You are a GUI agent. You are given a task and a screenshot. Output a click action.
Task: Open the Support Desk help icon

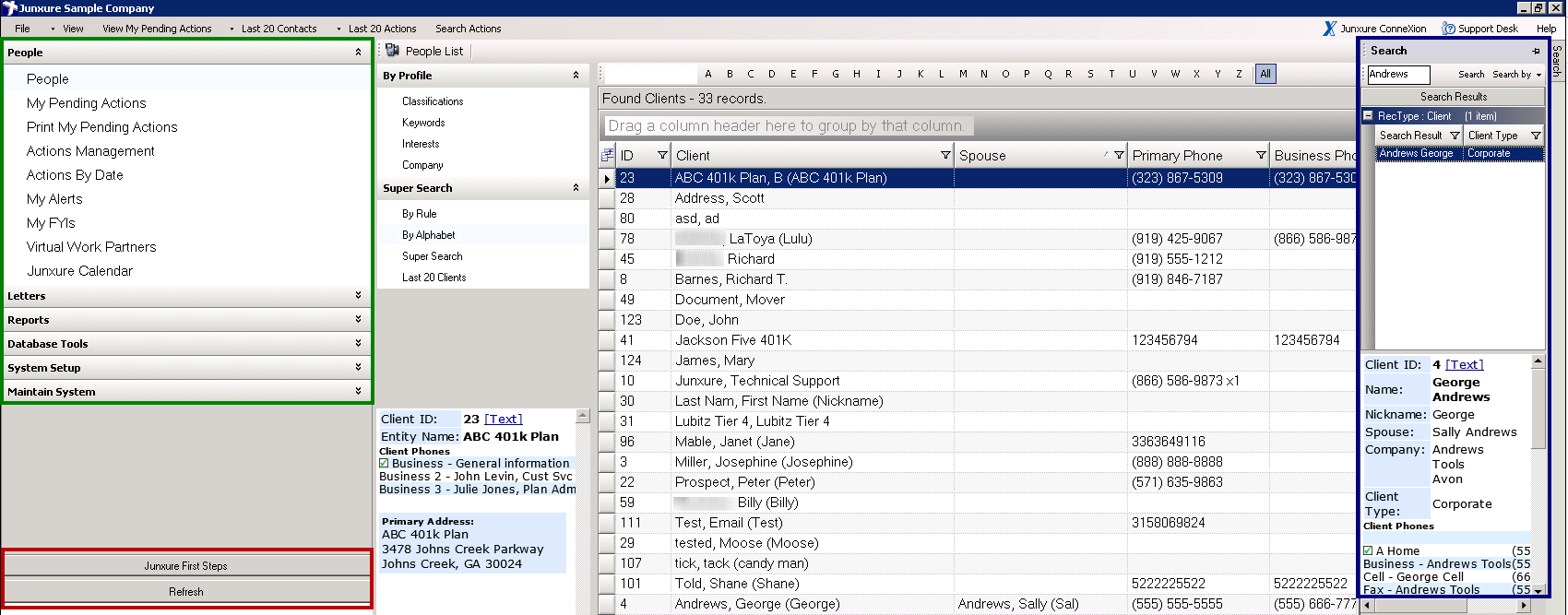1448,29
